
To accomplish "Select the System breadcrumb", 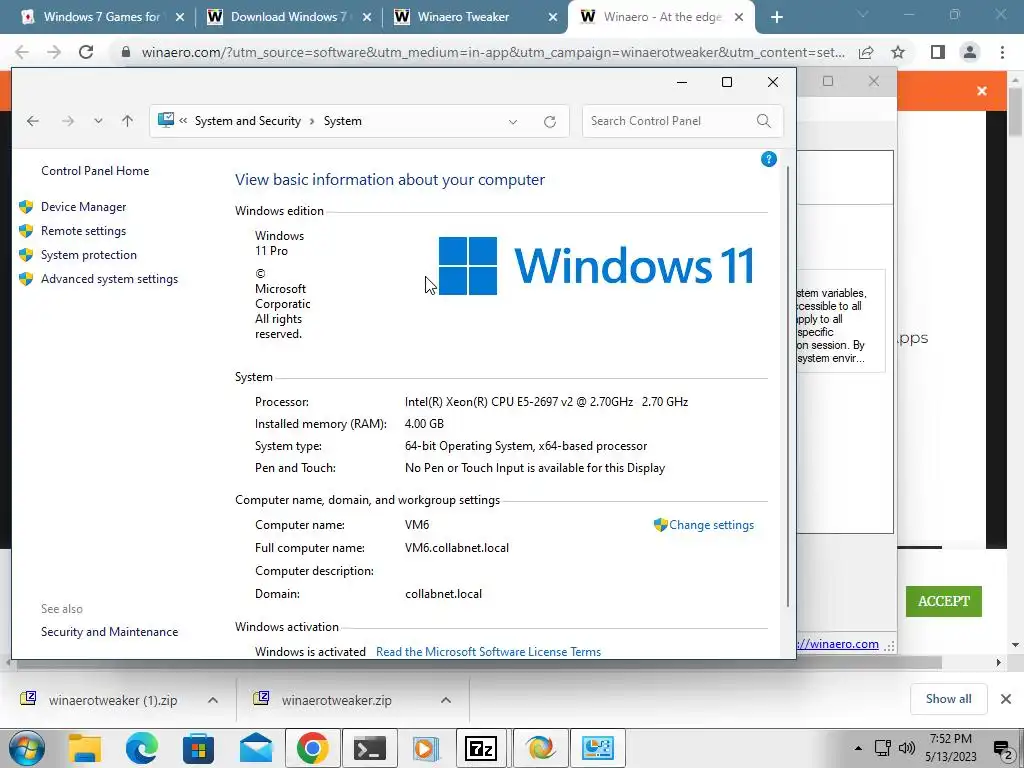I will [x=343, y=121].
